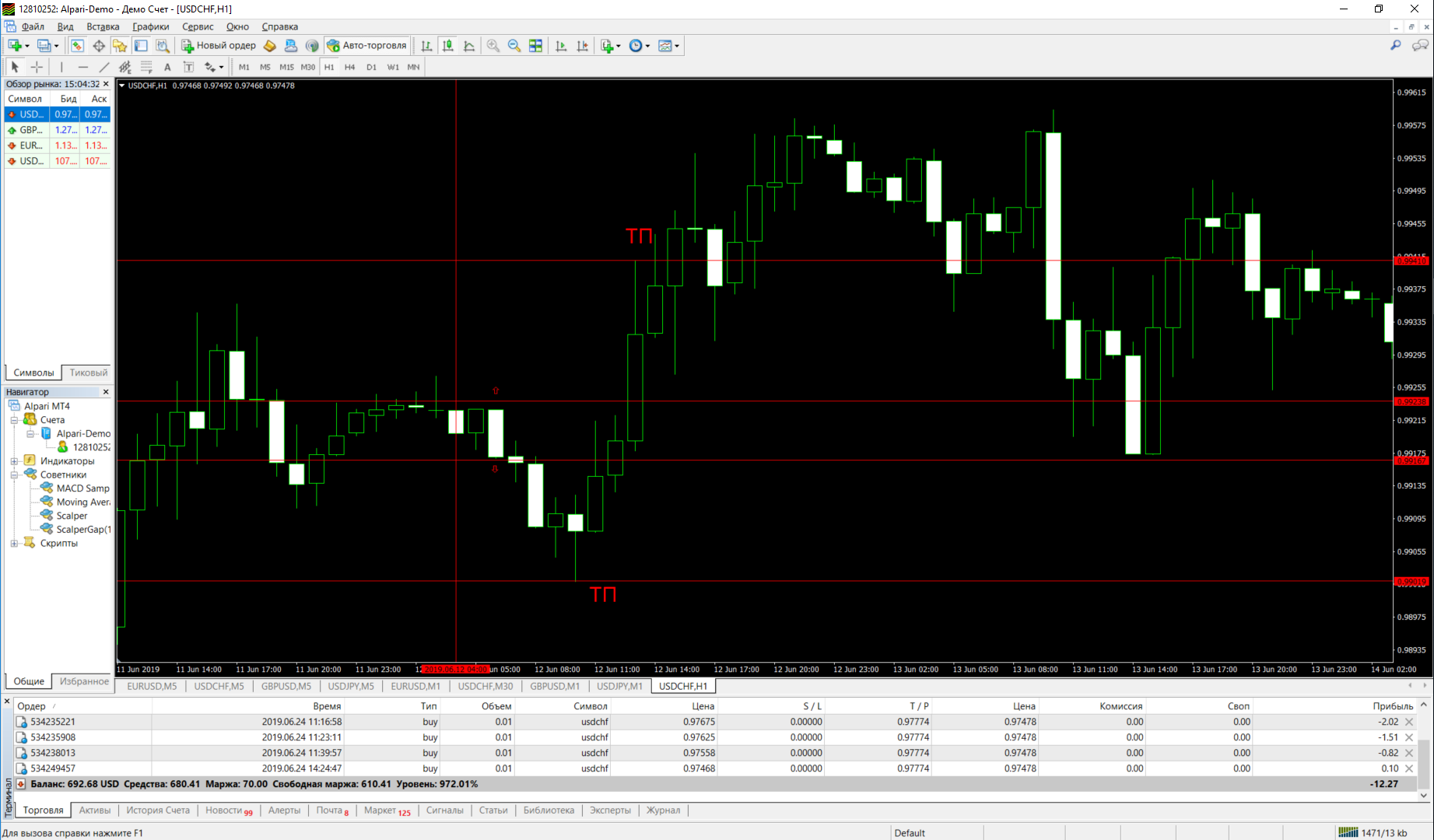Open the Графики menu
Image resolution: width=1434 pixels, height=840 pixels.
(151, 26)
